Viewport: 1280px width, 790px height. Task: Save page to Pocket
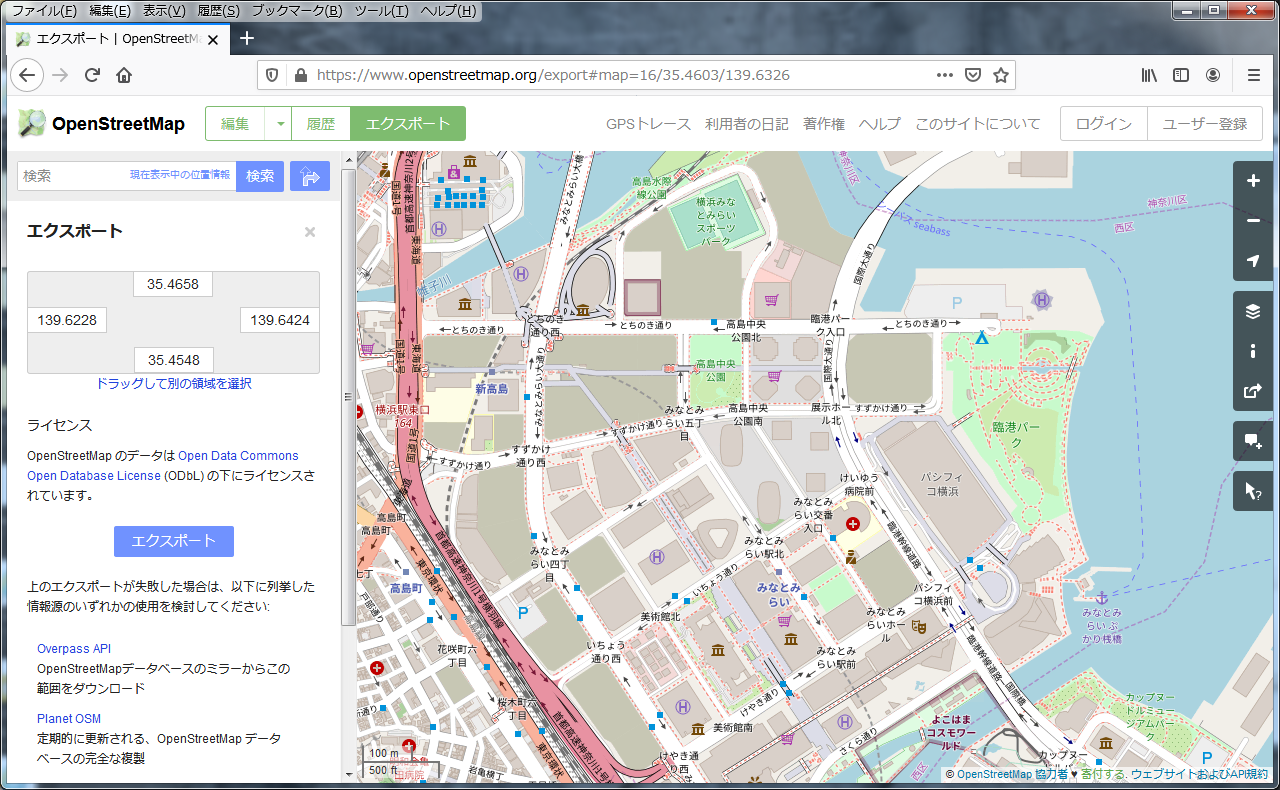pos(972,75)
